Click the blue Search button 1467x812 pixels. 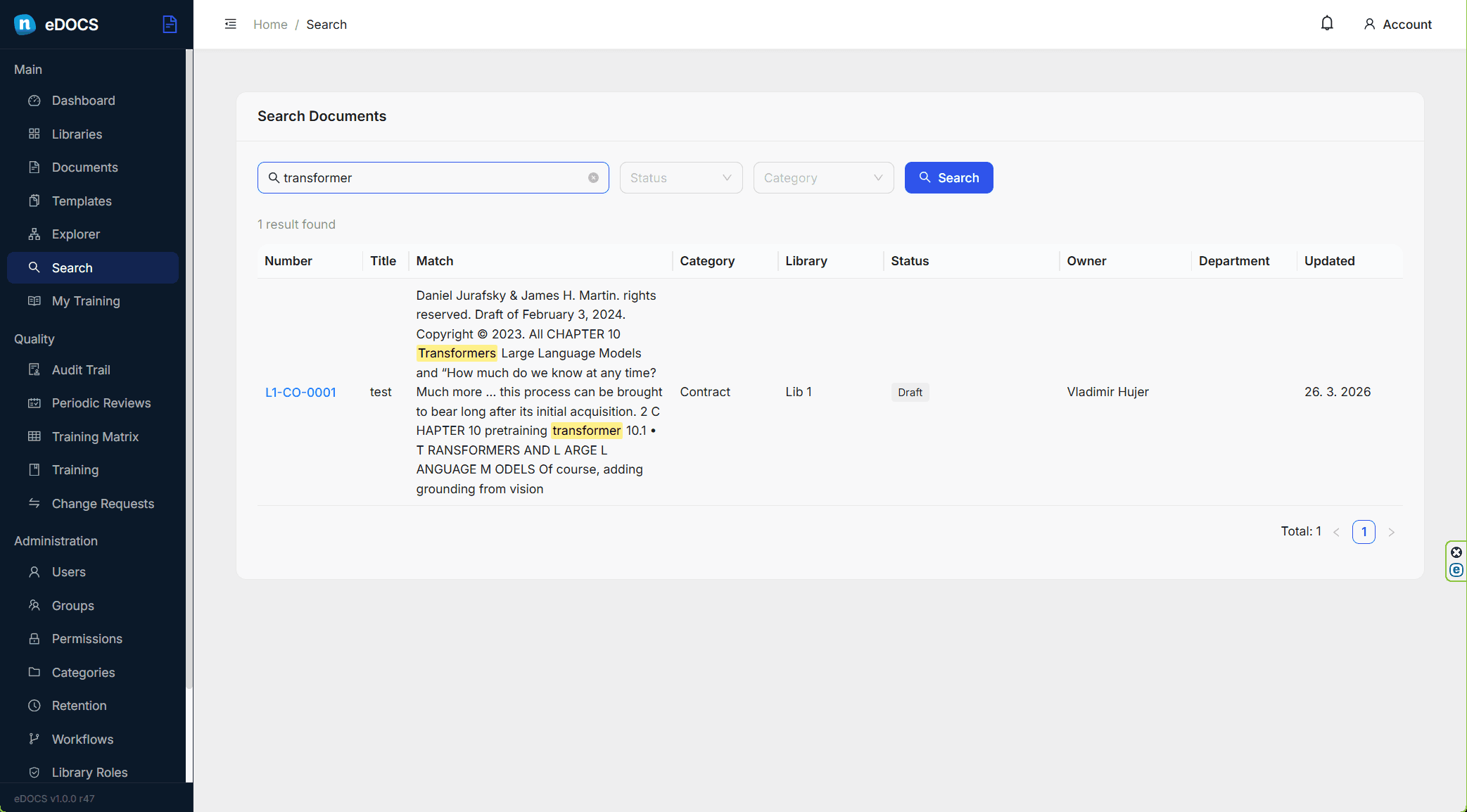pyautogui.click(x=948, y=178)
